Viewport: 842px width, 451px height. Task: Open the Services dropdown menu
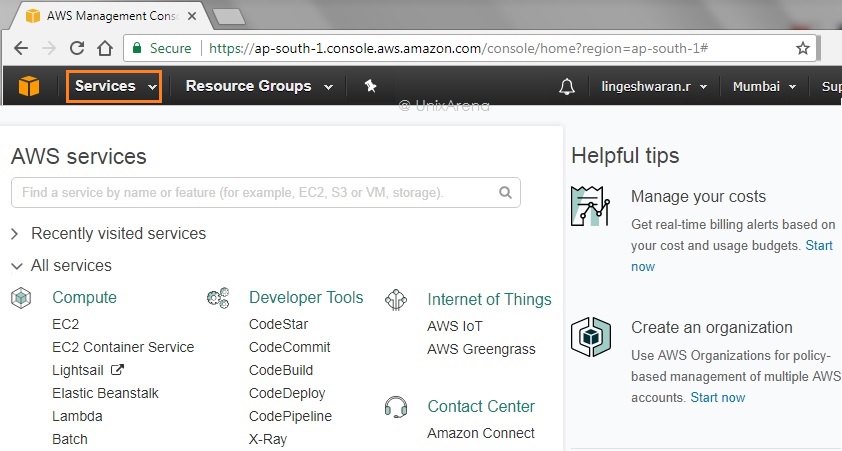click(115, 87)
